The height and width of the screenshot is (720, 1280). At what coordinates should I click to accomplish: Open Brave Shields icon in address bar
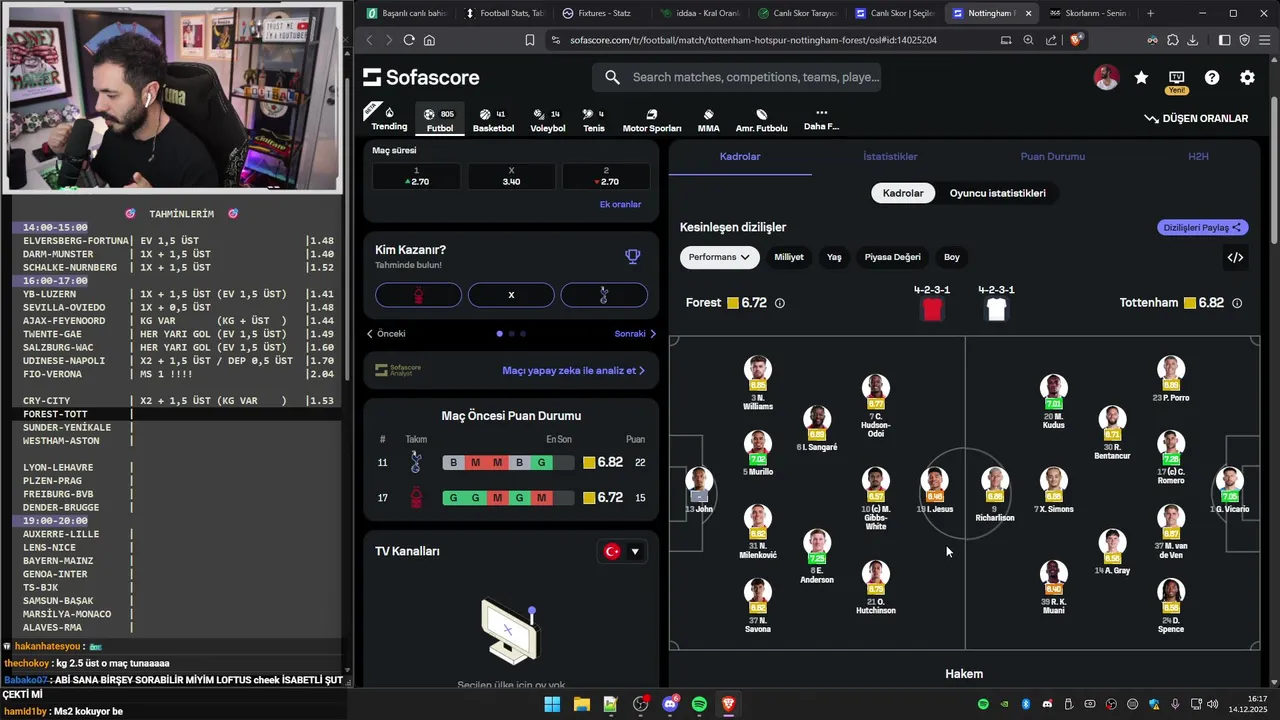(1076, 40)
